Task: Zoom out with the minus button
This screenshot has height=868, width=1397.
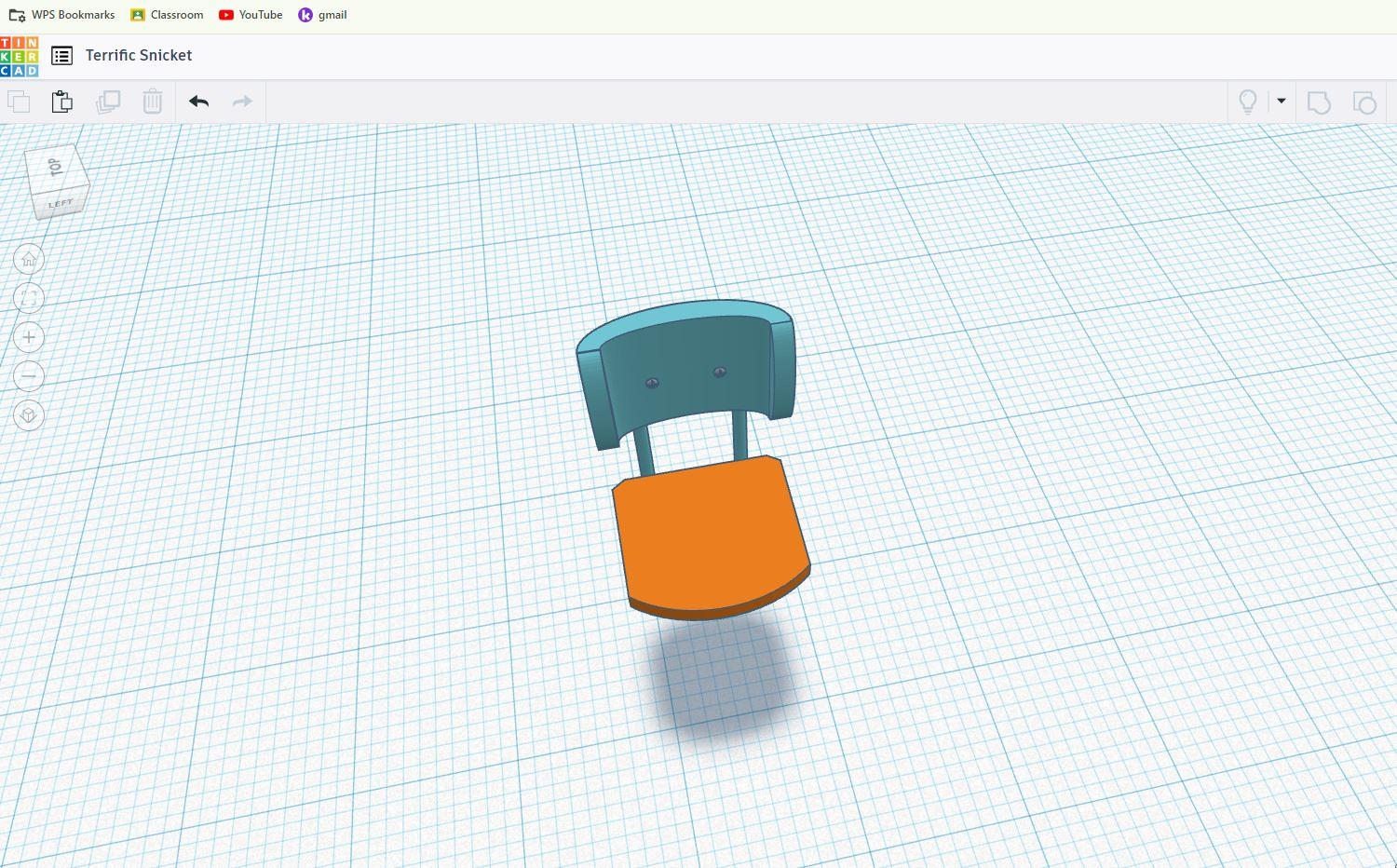Action: 29,376
